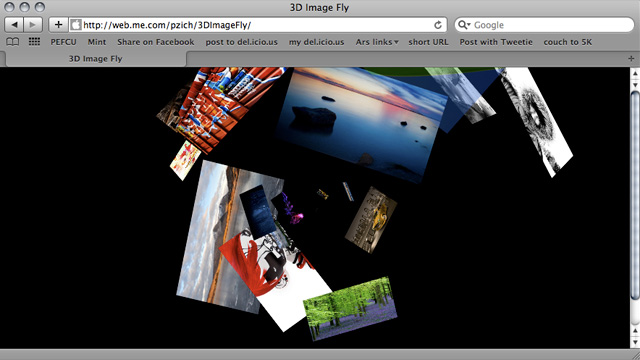Go forward with the Forward arrow button

(33, 25)
